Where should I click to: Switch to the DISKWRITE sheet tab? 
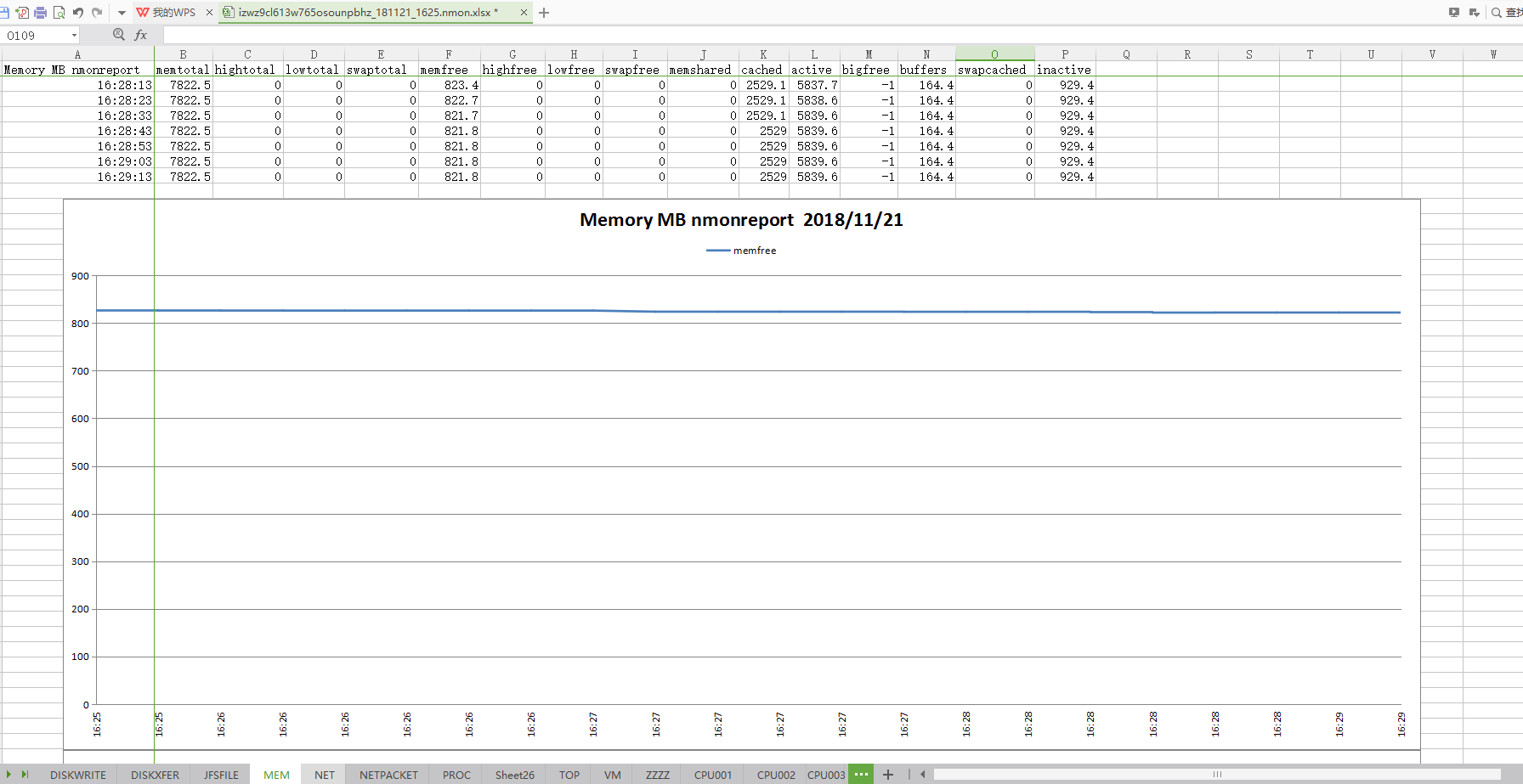click(78, 775)
